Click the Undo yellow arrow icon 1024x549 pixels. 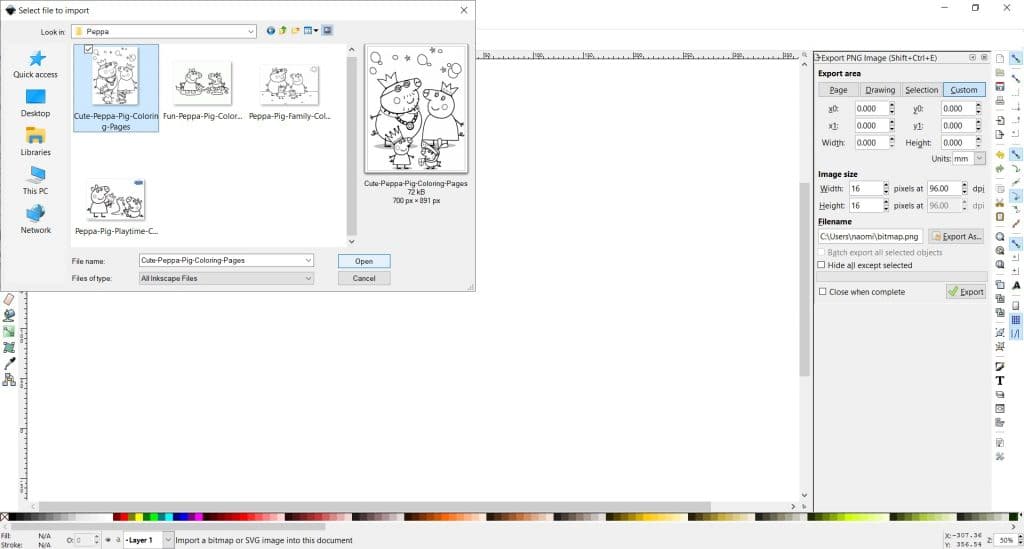(x=1000, y=155)
